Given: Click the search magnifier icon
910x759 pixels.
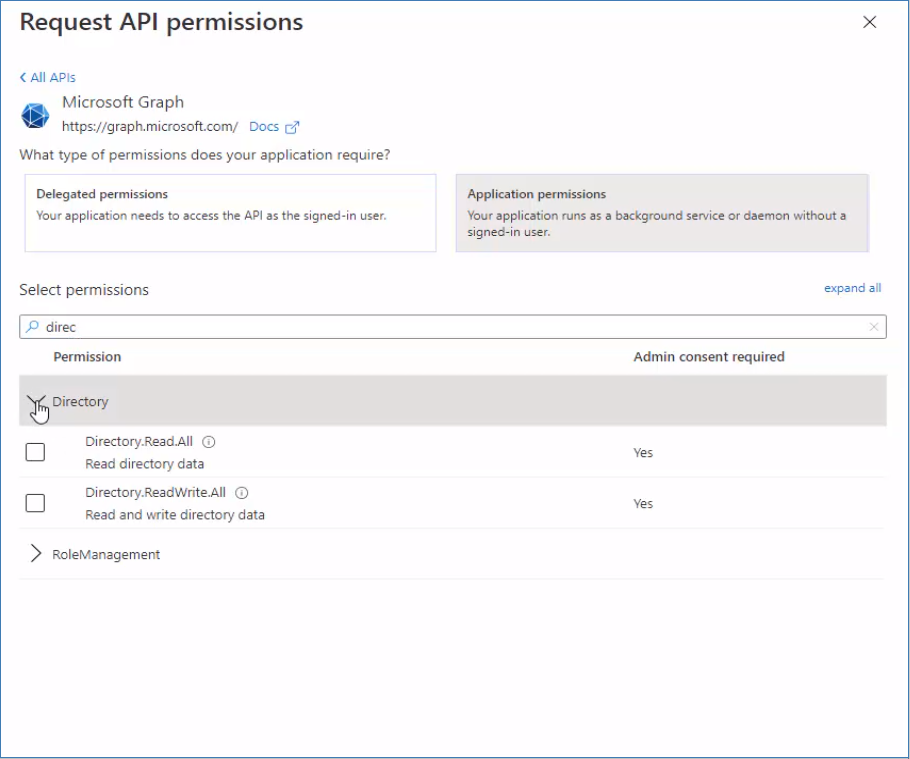Looking at the screenshot, I should pyautogui.click(x=33, y=327).
